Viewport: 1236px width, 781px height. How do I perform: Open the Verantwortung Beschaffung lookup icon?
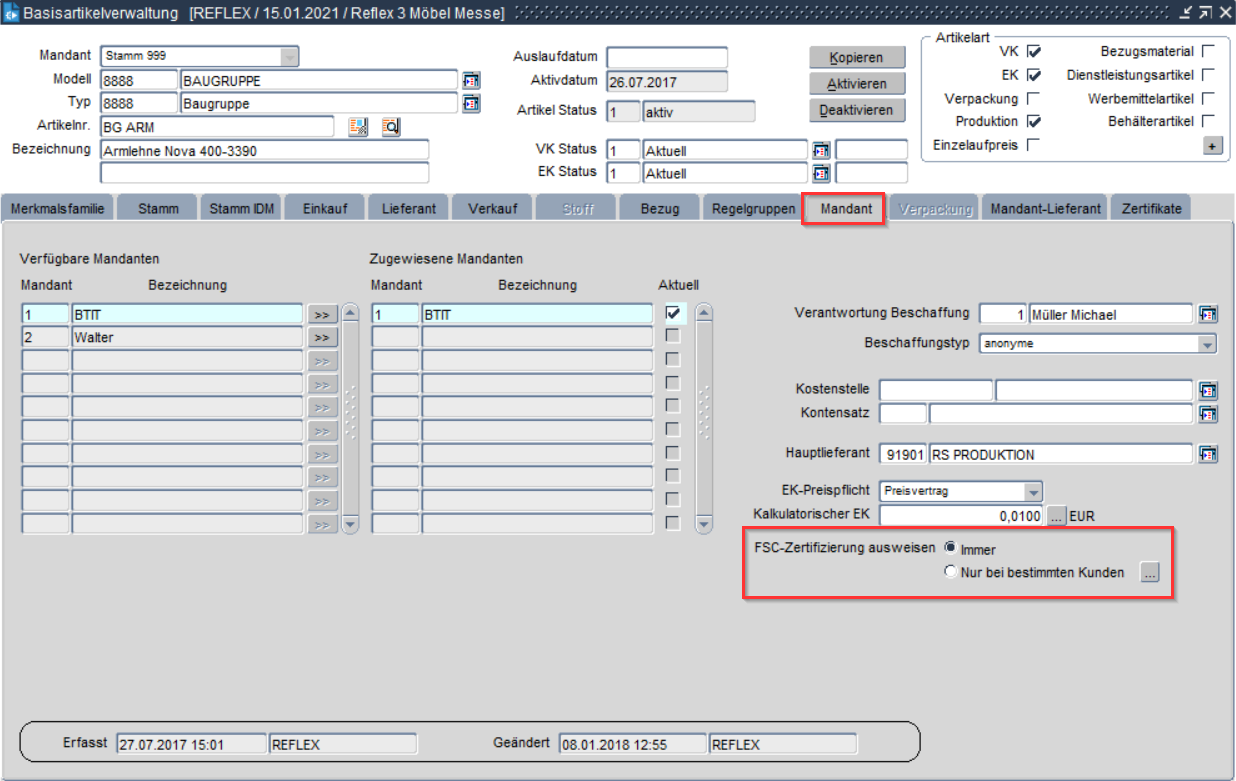pos(1208,314)
